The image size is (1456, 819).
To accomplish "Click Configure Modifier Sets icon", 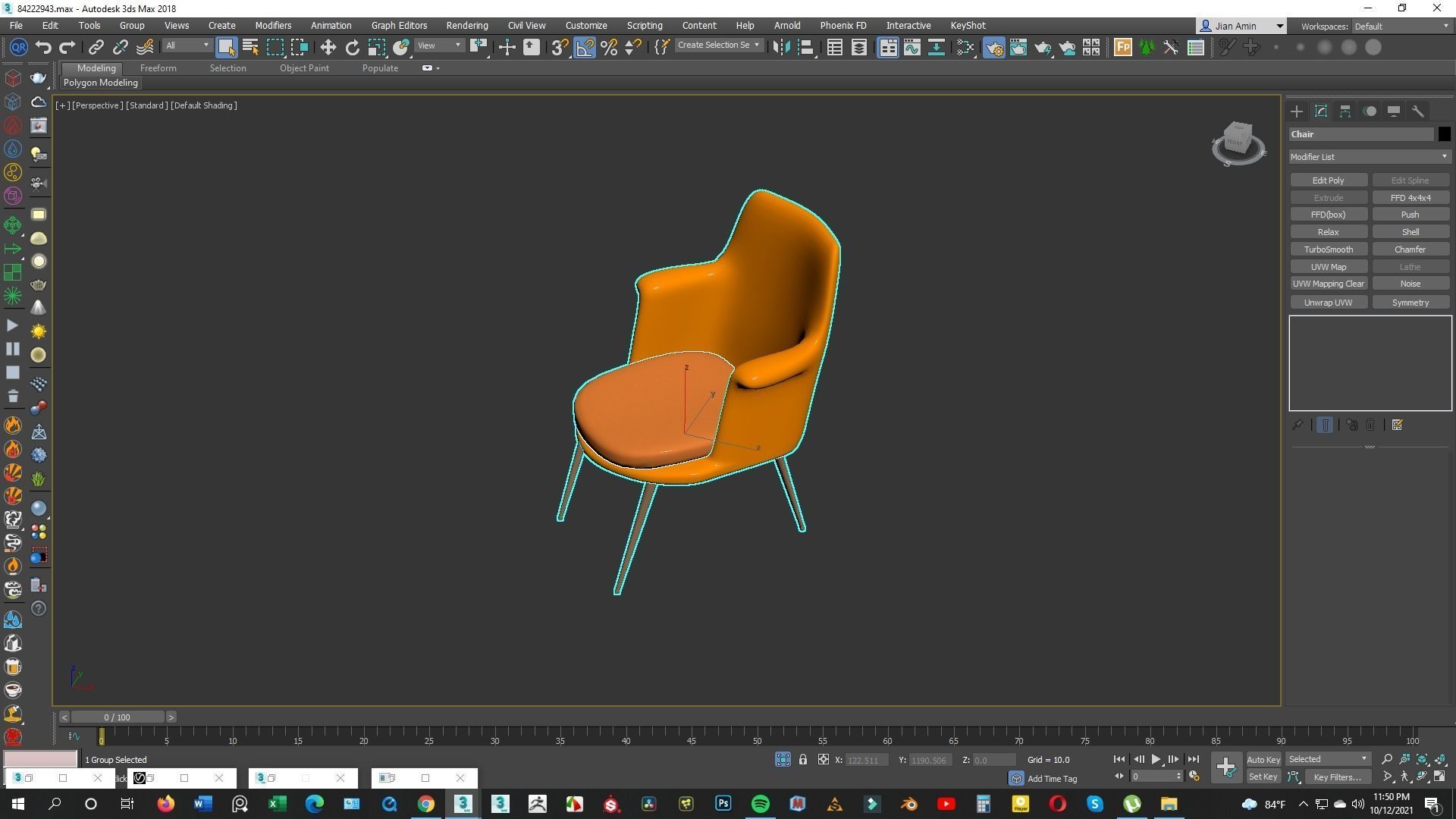I will (1398, 425).
